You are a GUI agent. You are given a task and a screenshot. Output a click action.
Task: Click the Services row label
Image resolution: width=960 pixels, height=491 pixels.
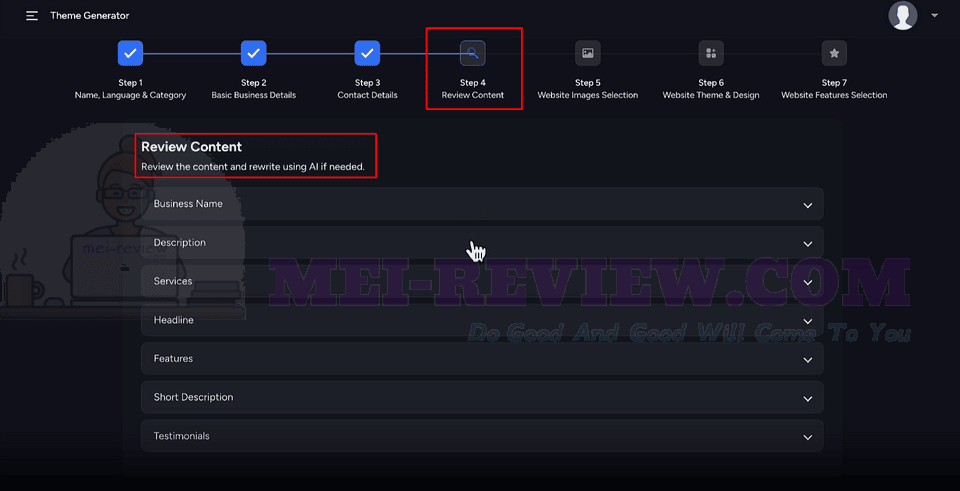click(173, 281)
